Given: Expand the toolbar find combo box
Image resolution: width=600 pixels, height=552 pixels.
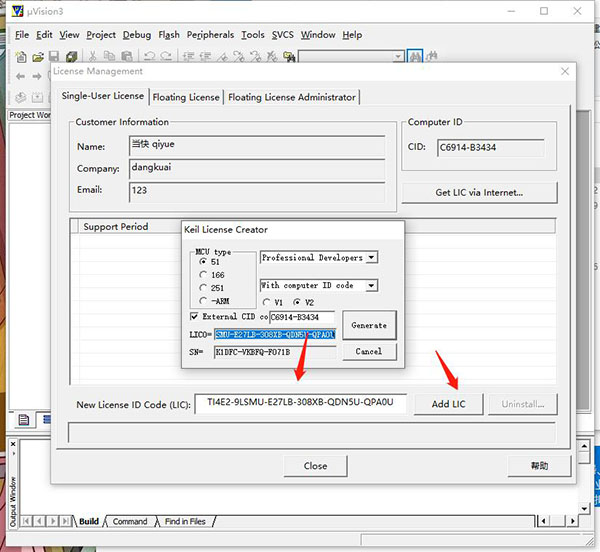Looking at the screenshot, I should pos(398,57).
